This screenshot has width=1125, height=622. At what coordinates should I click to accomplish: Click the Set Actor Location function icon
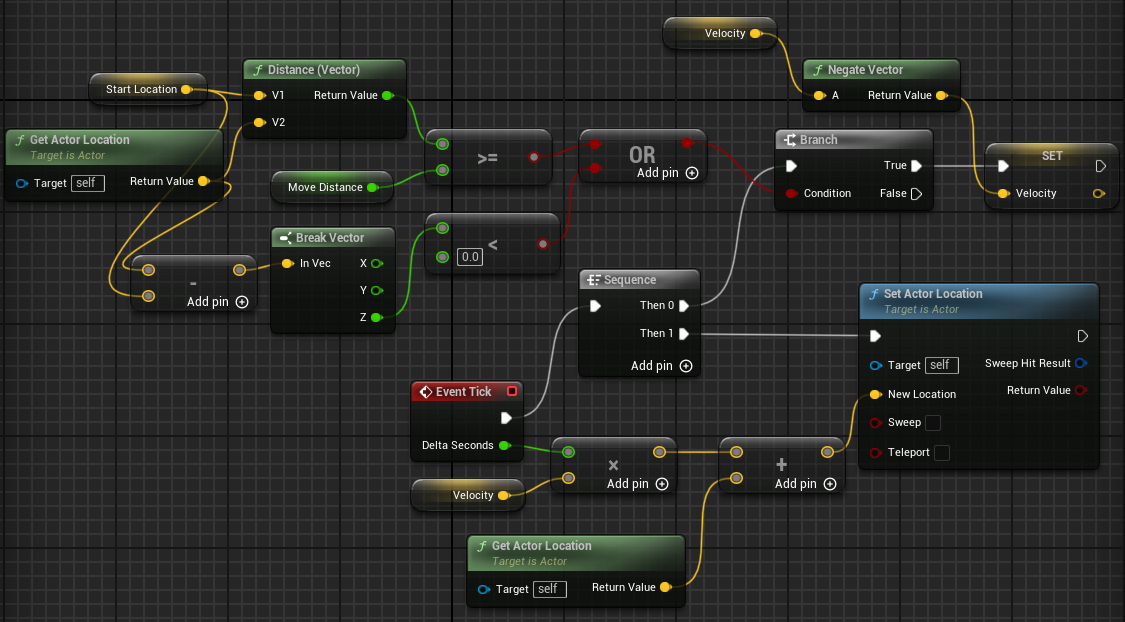coord(873,294)
